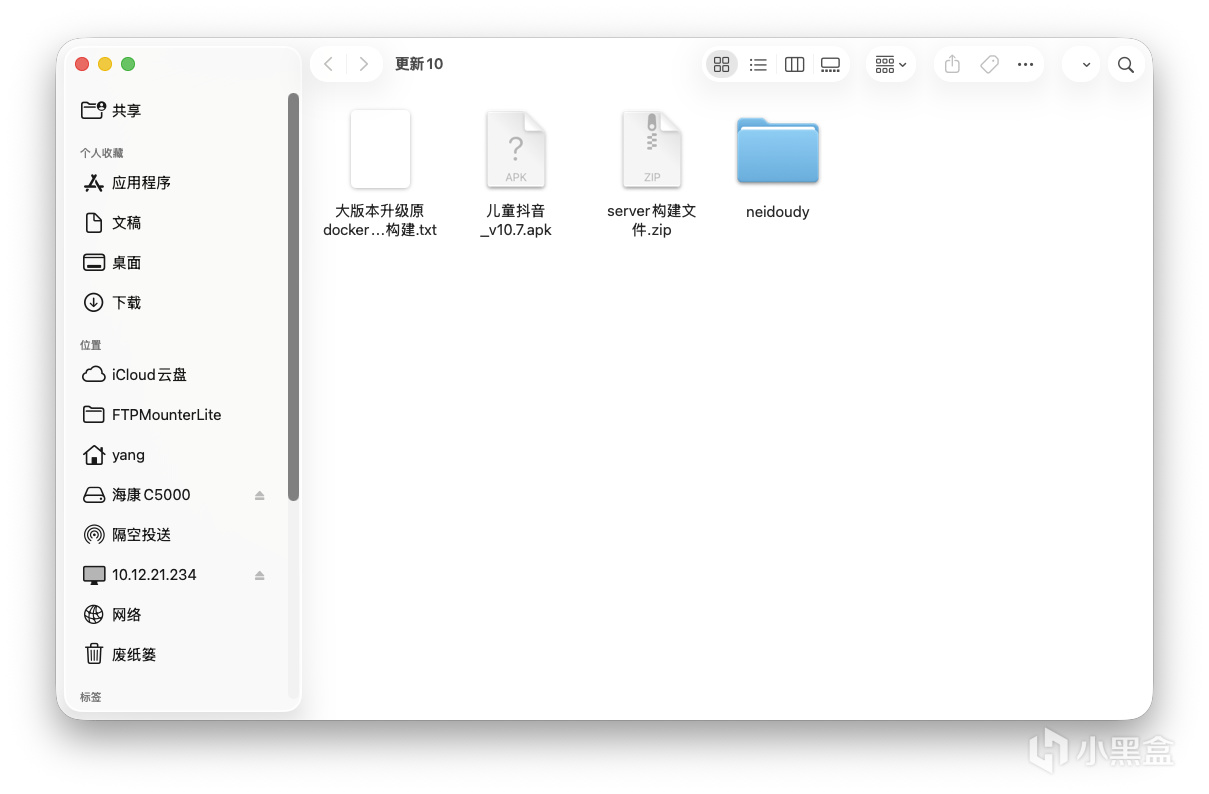Switch to column view
Screen dimensions: 1209x794
pyautogui.click(x=794, y=64)
